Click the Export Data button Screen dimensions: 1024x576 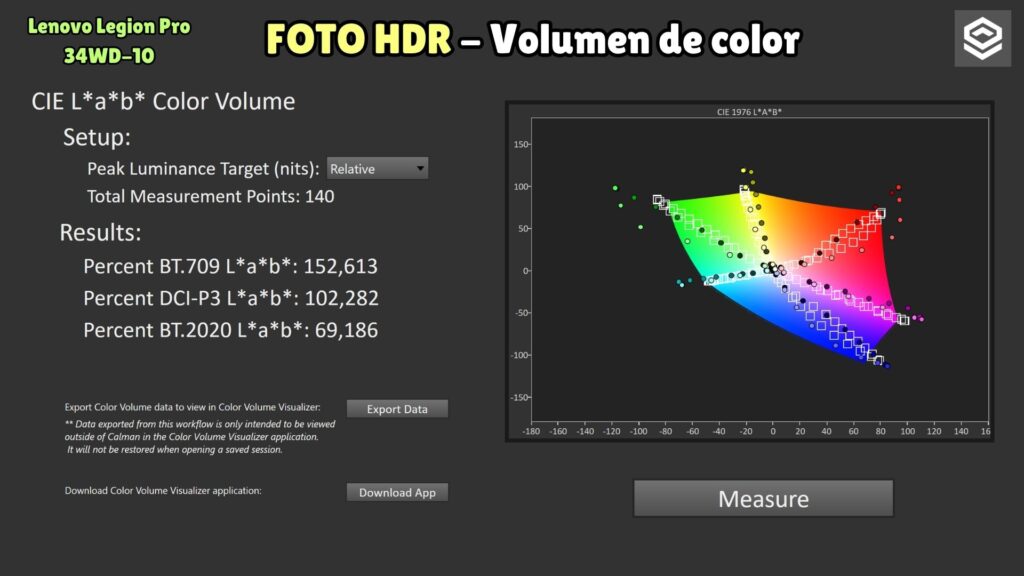(x=397, y=409)
